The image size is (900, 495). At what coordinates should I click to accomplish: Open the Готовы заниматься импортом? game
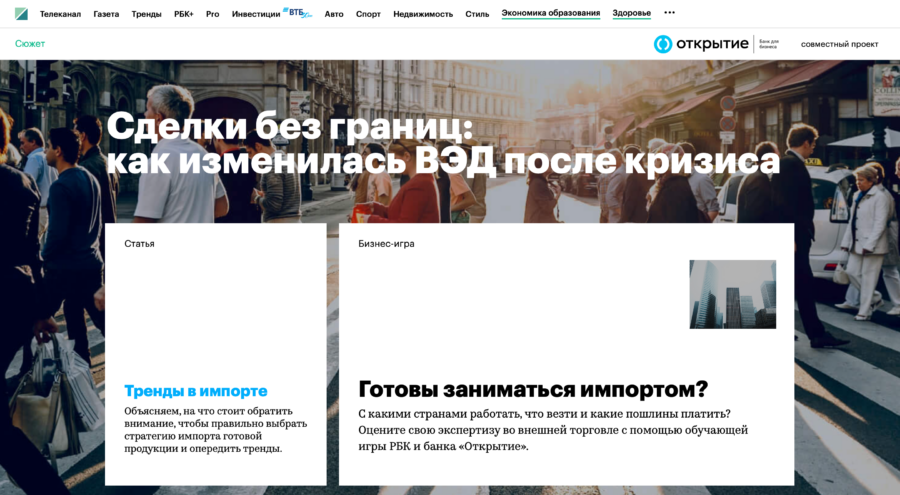click(x=532, y=389)
